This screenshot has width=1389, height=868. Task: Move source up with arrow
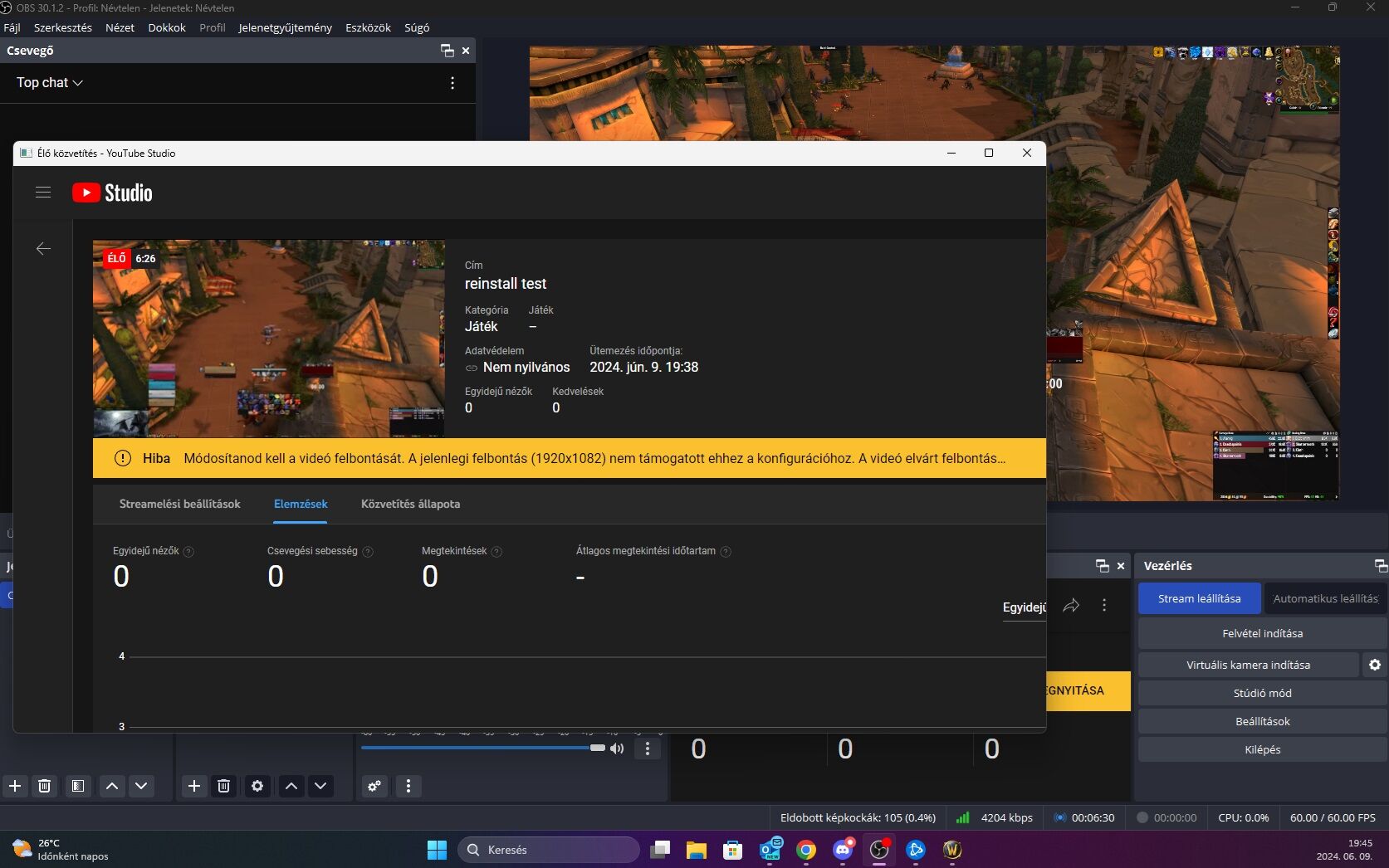[291, 786]
